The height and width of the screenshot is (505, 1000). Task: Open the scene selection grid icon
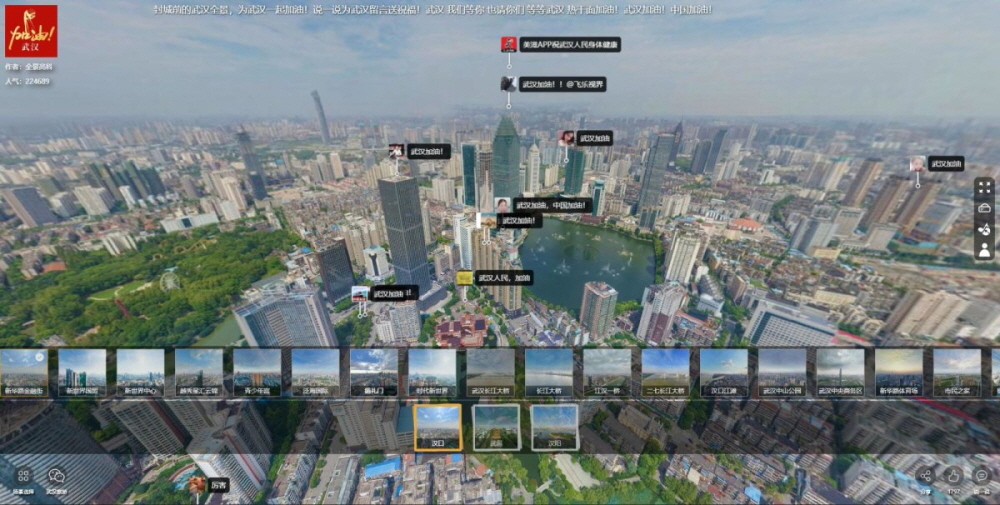(x=23, y=477)
